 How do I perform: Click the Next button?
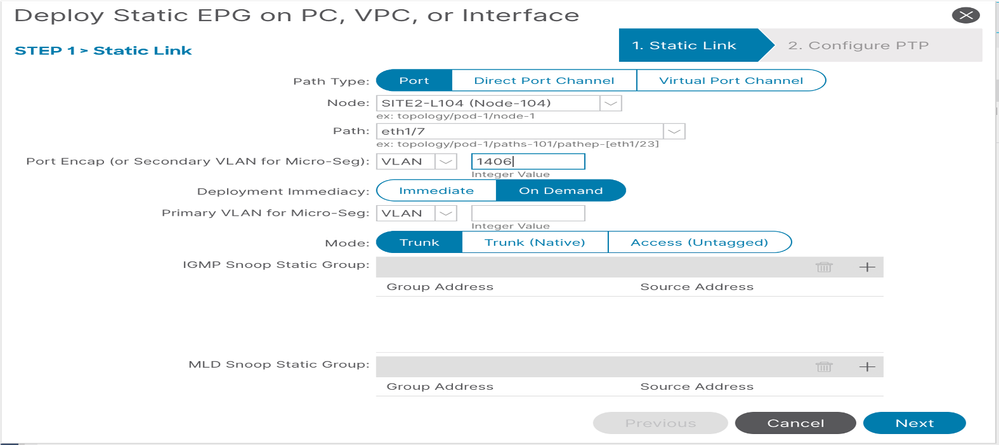tap(914, 423)
